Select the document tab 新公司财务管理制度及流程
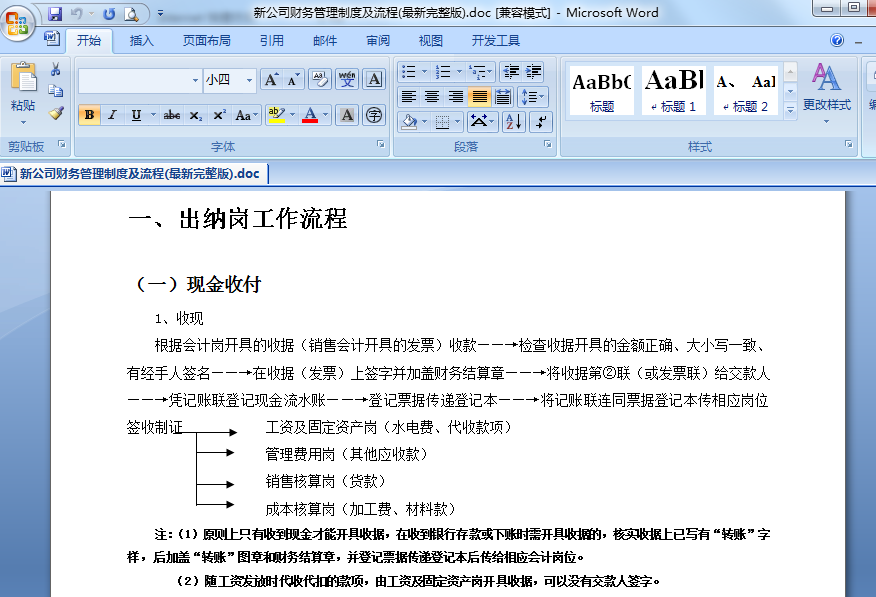The image size is (876, 597). coord(134,174)
